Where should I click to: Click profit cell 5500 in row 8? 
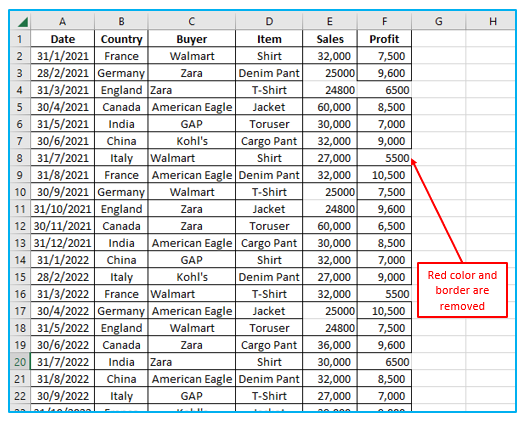tap(385, 158)
